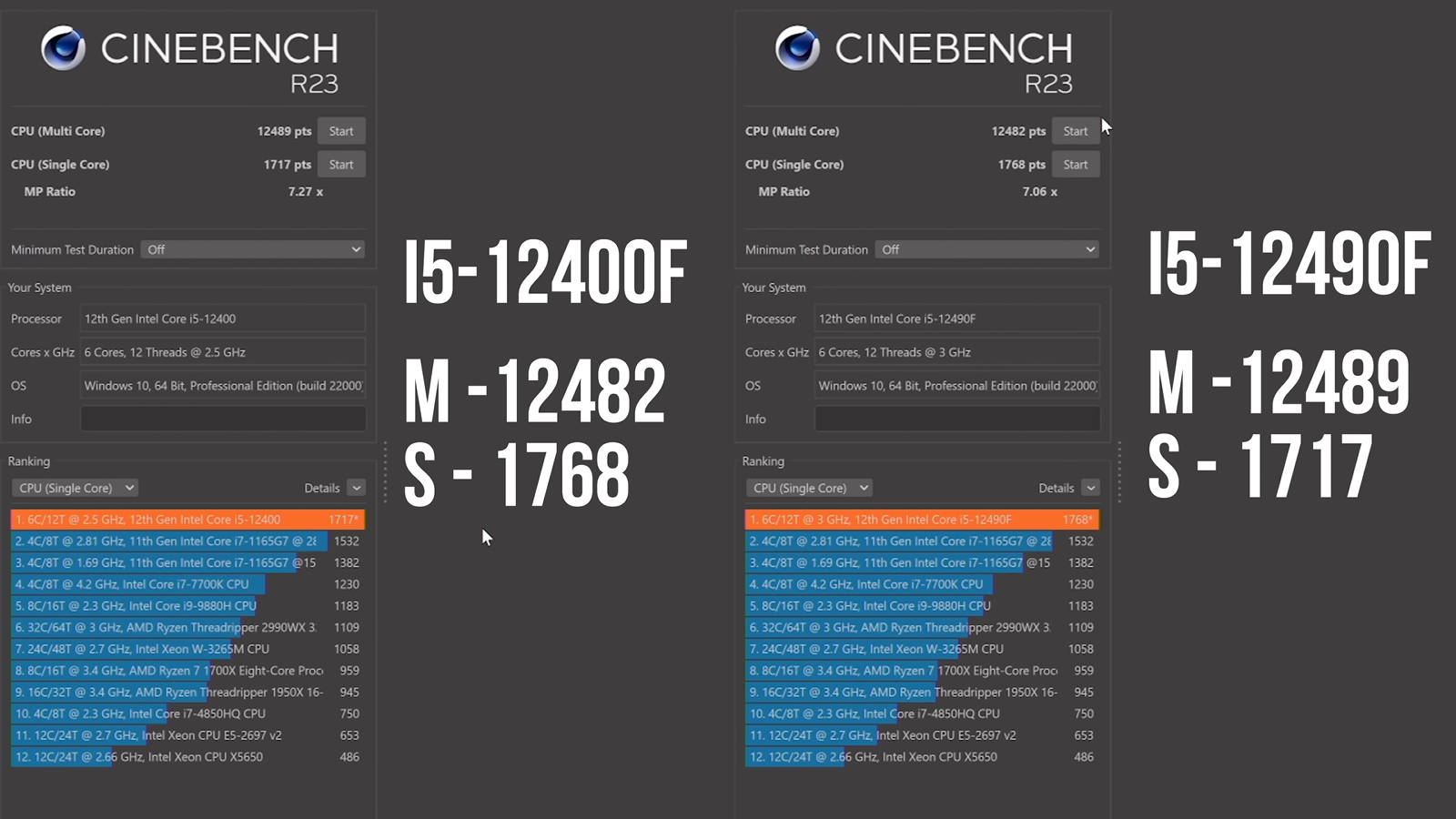Select Ryzen 7 1700X row in left ranking
This screenshot has height=819, width=1456.
pyautogui.click(x=187, y=671)
